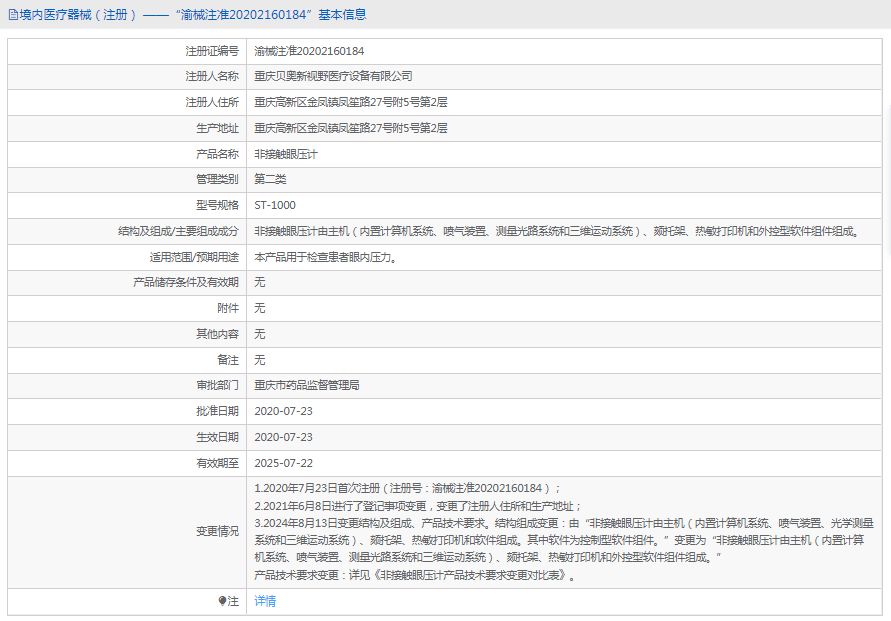Click the 批准日期 label

(x=218, y=411)
